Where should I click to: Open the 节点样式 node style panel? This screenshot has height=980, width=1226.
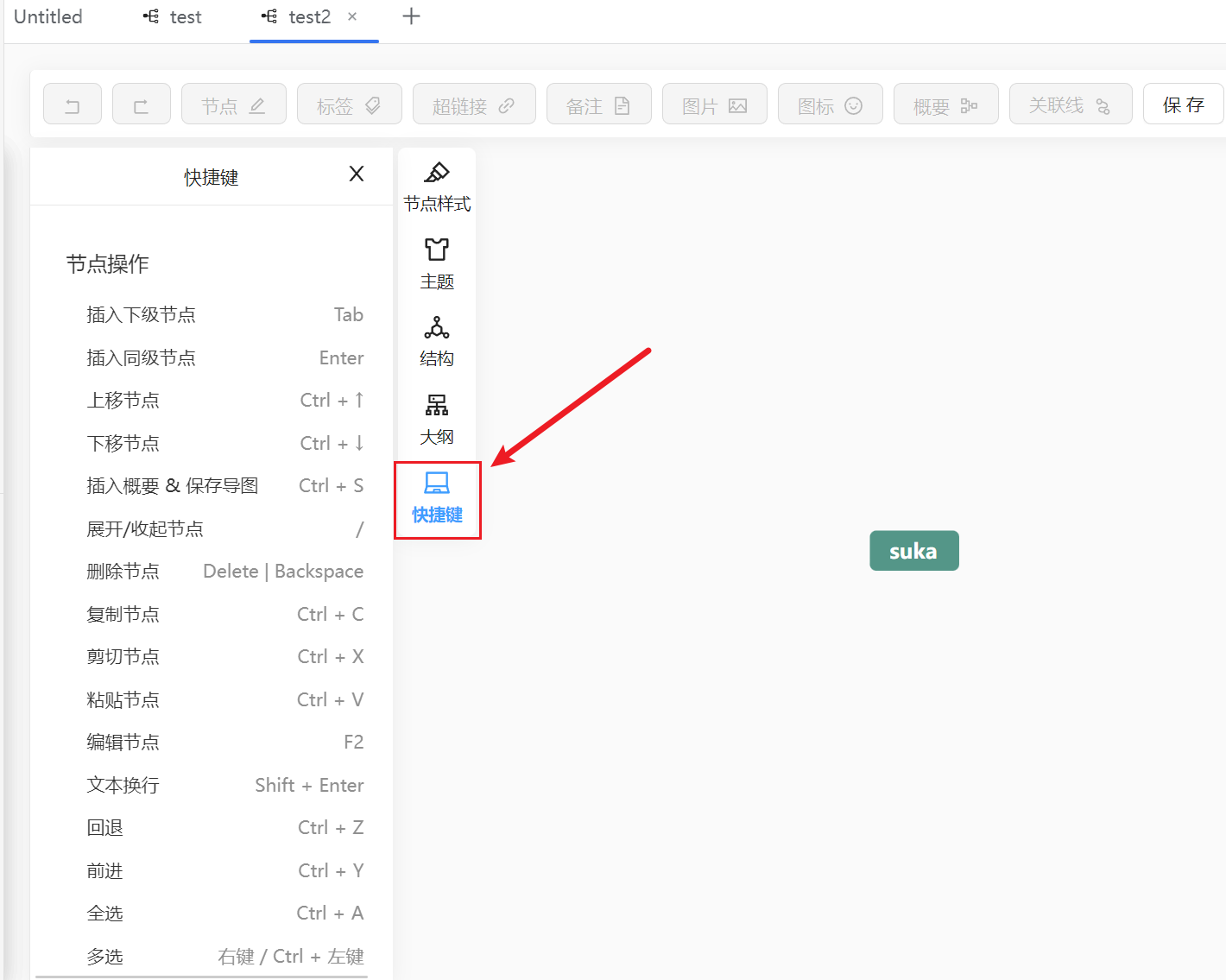437,187
